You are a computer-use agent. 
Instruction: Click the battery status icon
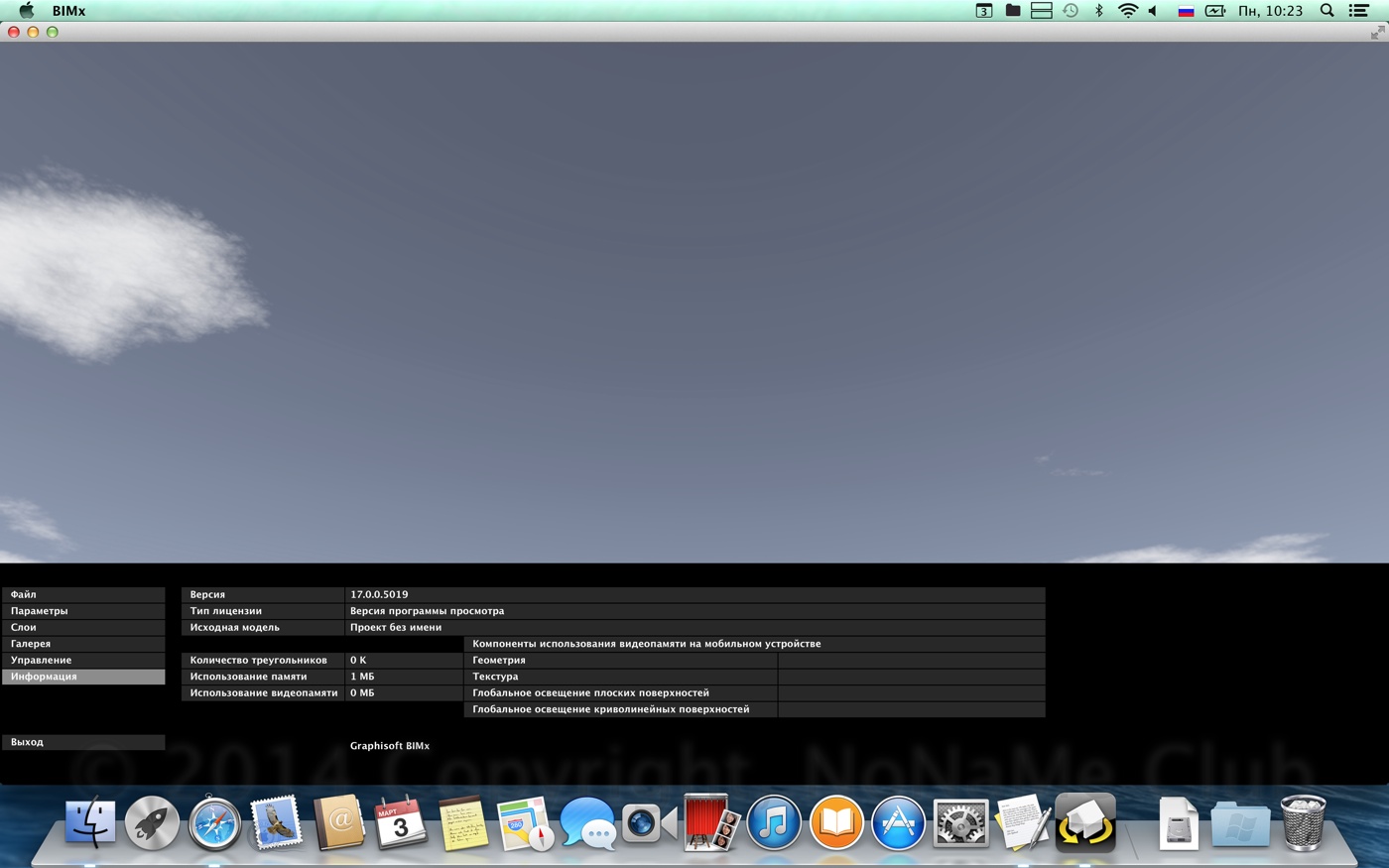tap(1215, 11)
